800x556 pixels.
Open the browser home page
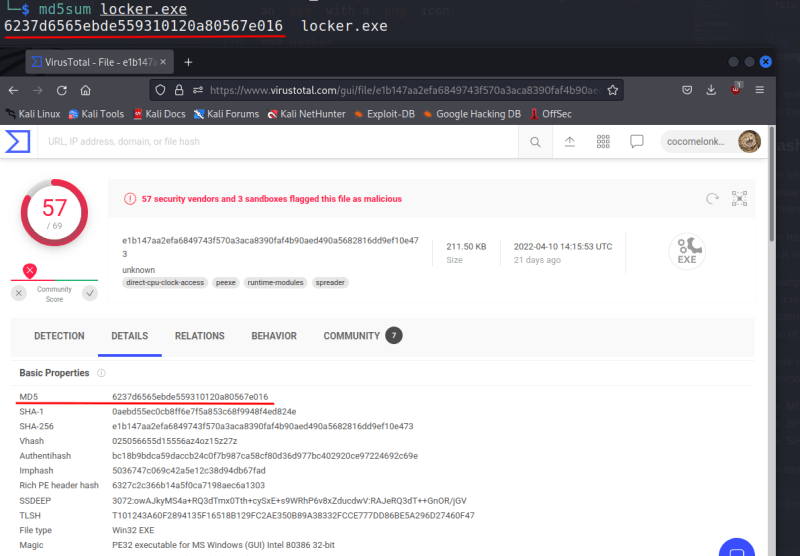(x=86, y=90)
